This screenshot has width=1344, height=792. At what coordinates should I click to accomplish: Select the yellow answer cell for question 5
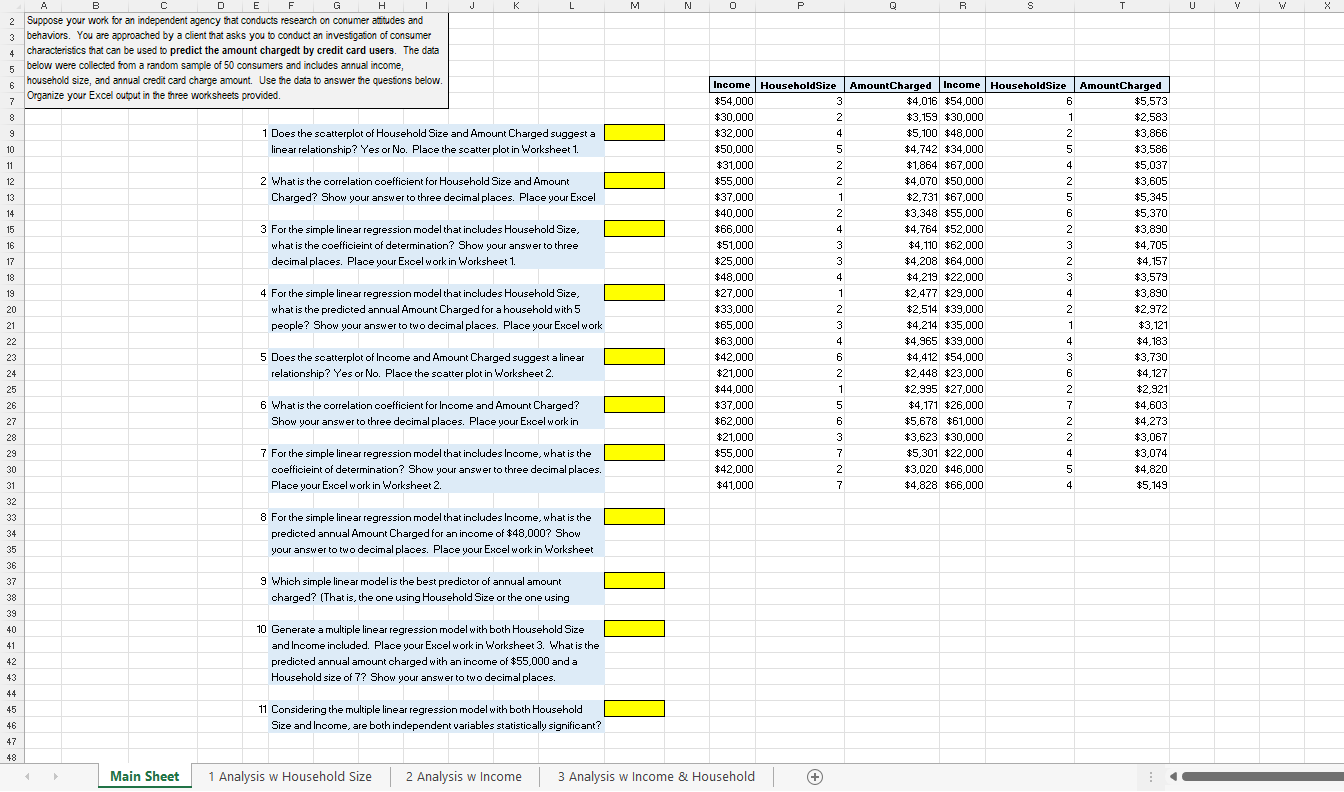coord(635,357)
